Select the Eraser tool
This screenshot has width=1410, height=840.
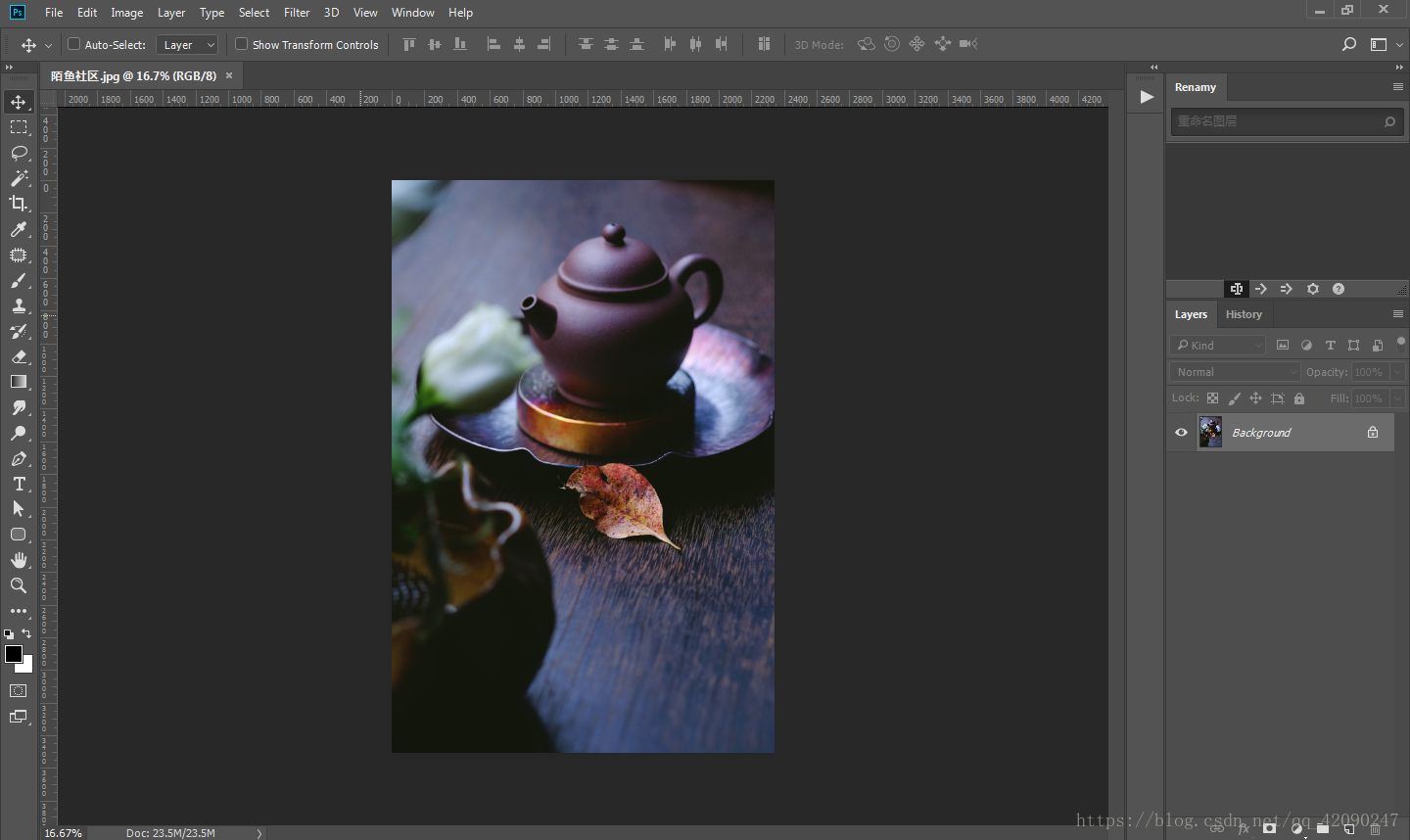(19, 356)
